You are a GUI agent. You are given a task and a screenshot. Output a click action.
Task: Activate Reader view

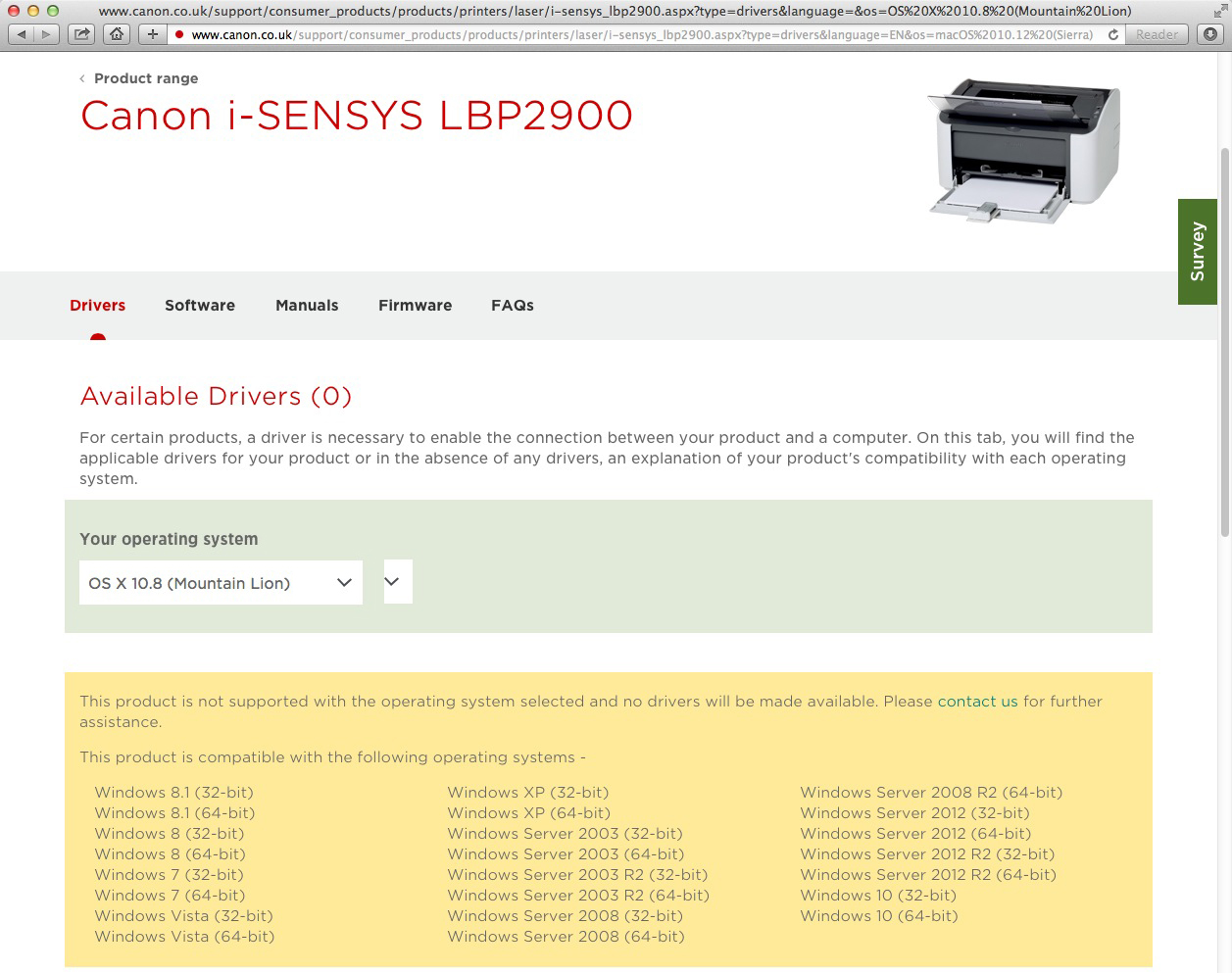tap(1157, 33)
